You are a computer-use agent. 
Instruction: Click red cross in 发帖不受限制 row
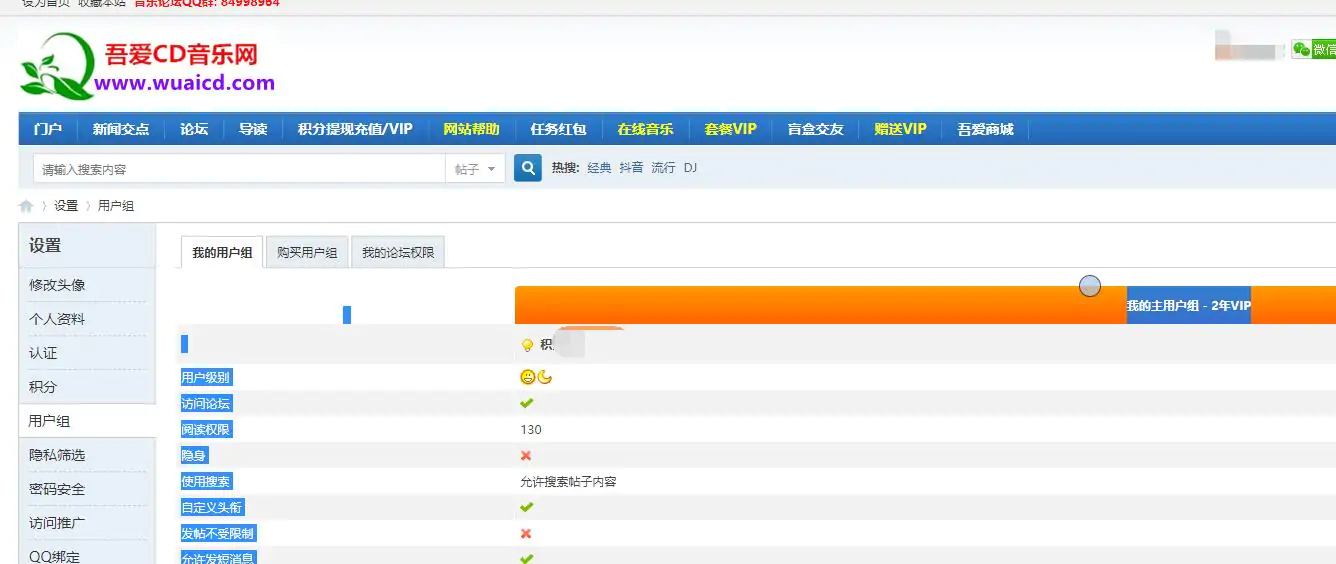[526, 533]
